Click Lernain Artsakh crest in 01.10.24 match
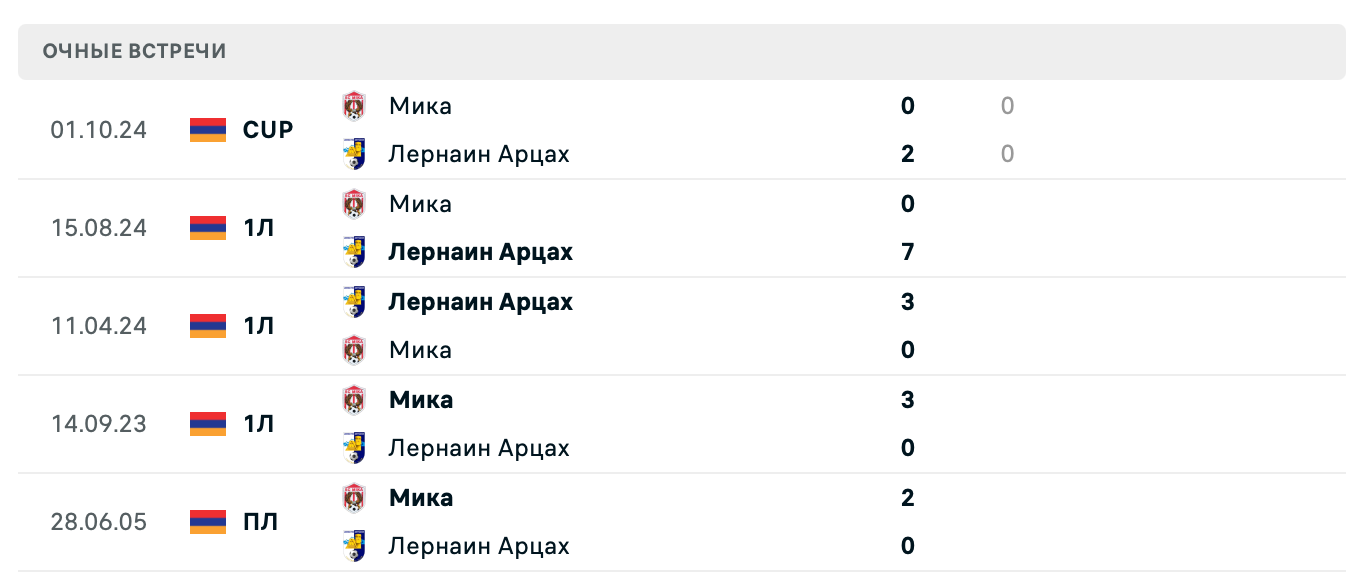Image resolution: width=1366 pixels, height=586 pixels. (354, 154)
